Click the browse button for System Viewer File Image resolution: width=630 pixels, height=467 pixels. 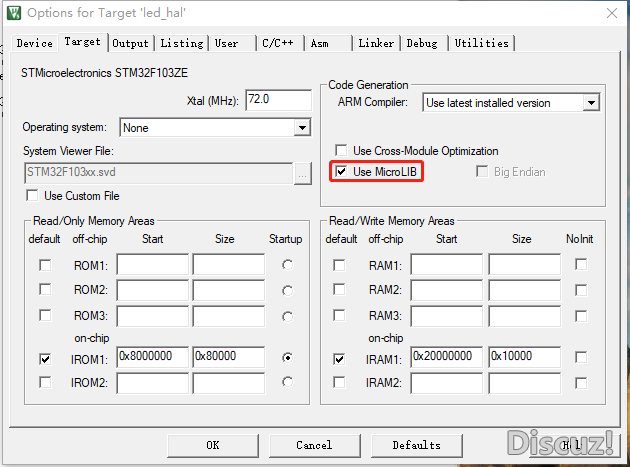[x=303, y=174]
